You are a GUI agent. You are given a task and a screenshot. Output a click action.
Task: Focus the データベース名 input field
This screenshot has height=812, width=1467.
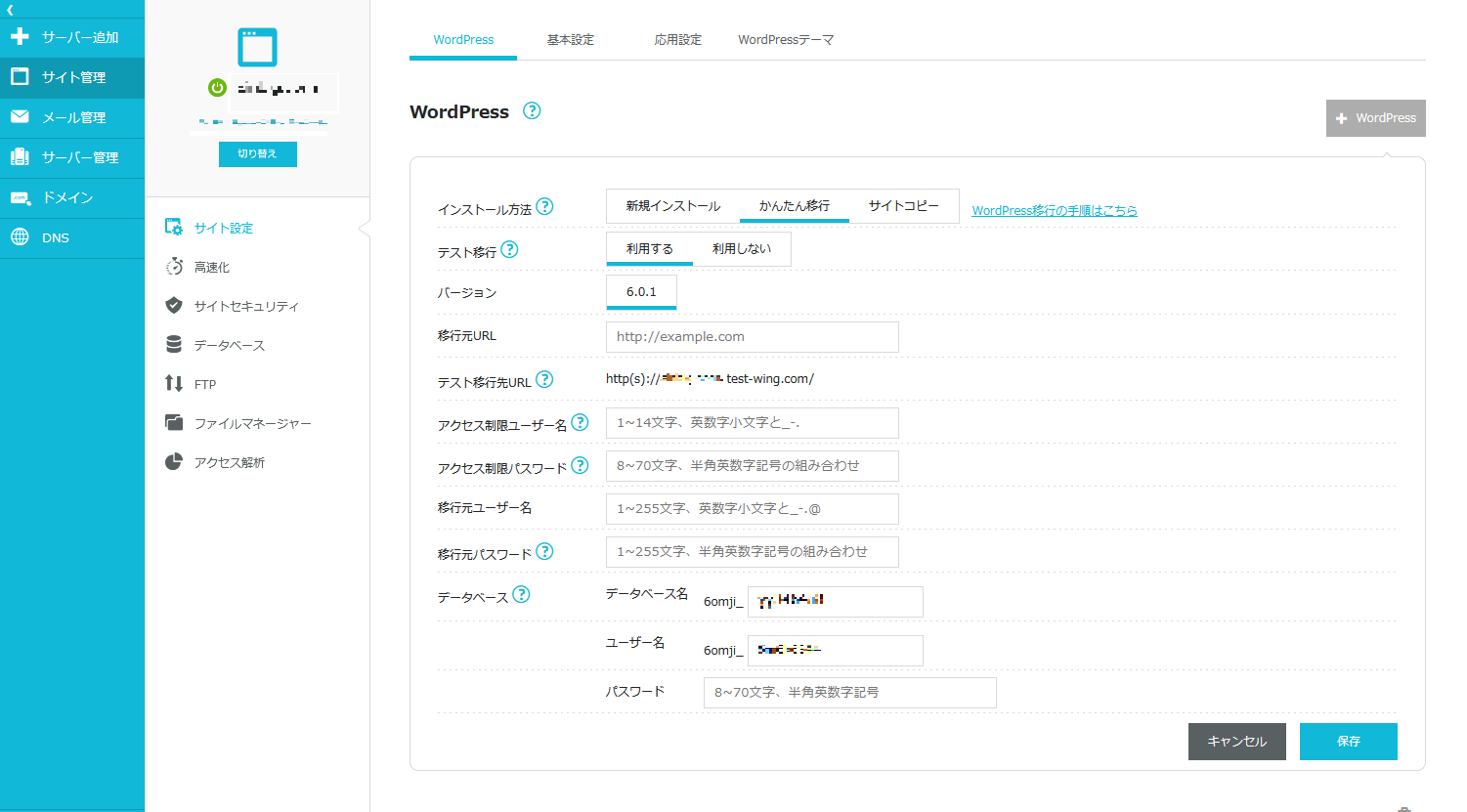tap(836, 602)
